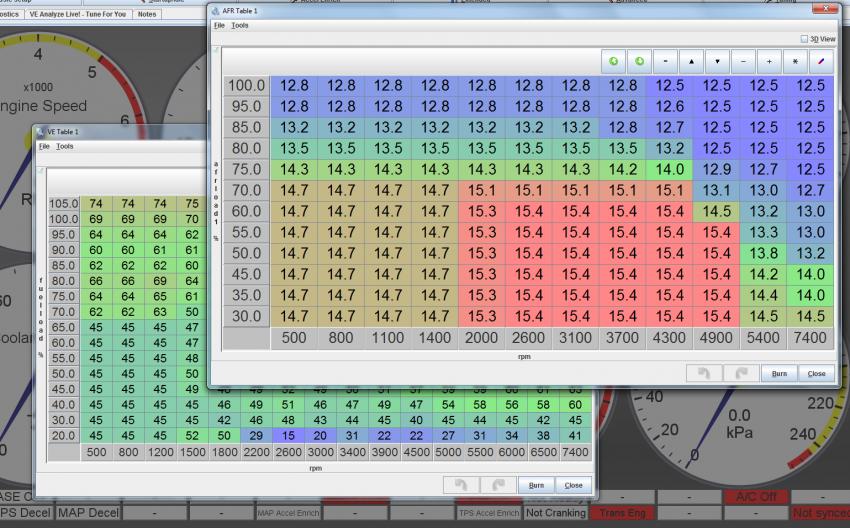Switch to VE Analyze Live tab
Image resolution: width=850 pixels, height=528 pixels.
tap(78, 14)
